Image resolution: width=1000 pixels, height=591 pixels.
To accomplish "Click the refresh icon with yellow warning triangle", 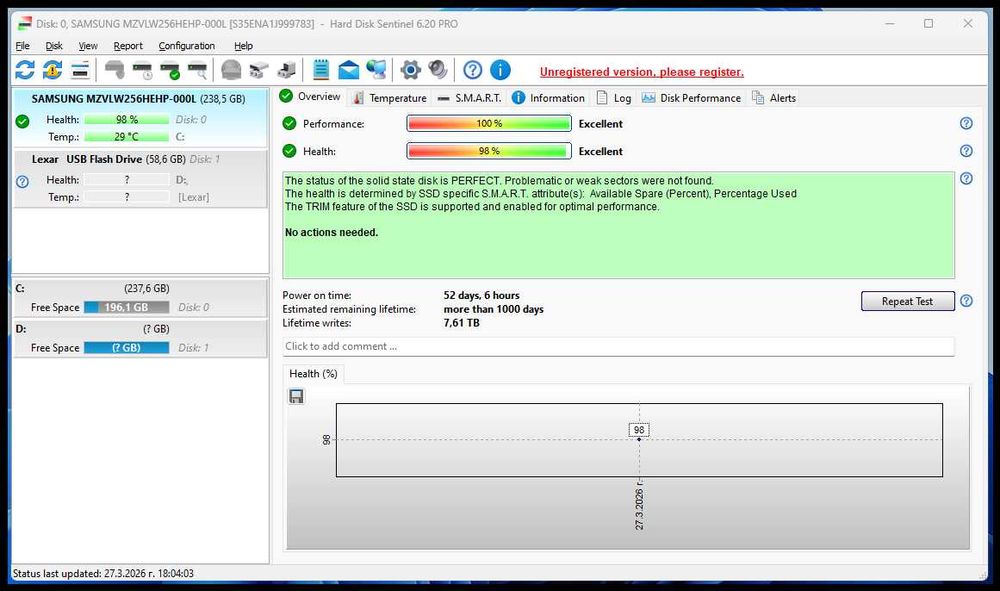I will (x=52, y=70).
